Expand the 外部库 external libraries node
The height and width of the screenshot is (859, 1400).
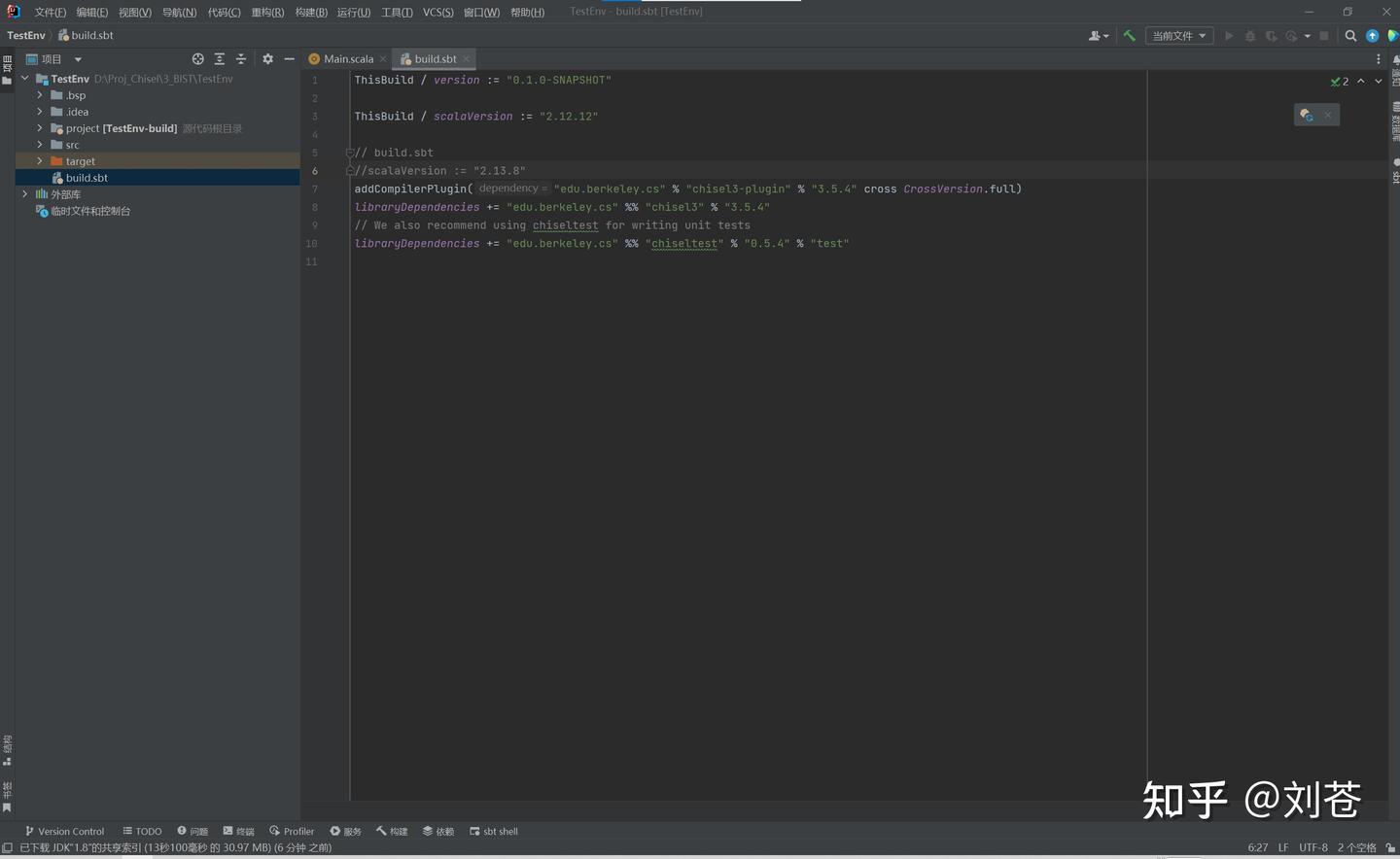[24, 193]
